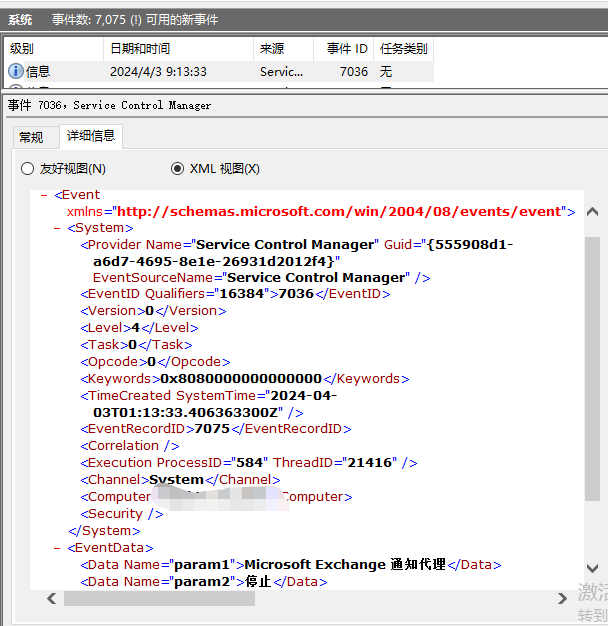The width and height of the screenshot is (608, 626).
Task: Click the Channel System line
Action: [180, 480]
